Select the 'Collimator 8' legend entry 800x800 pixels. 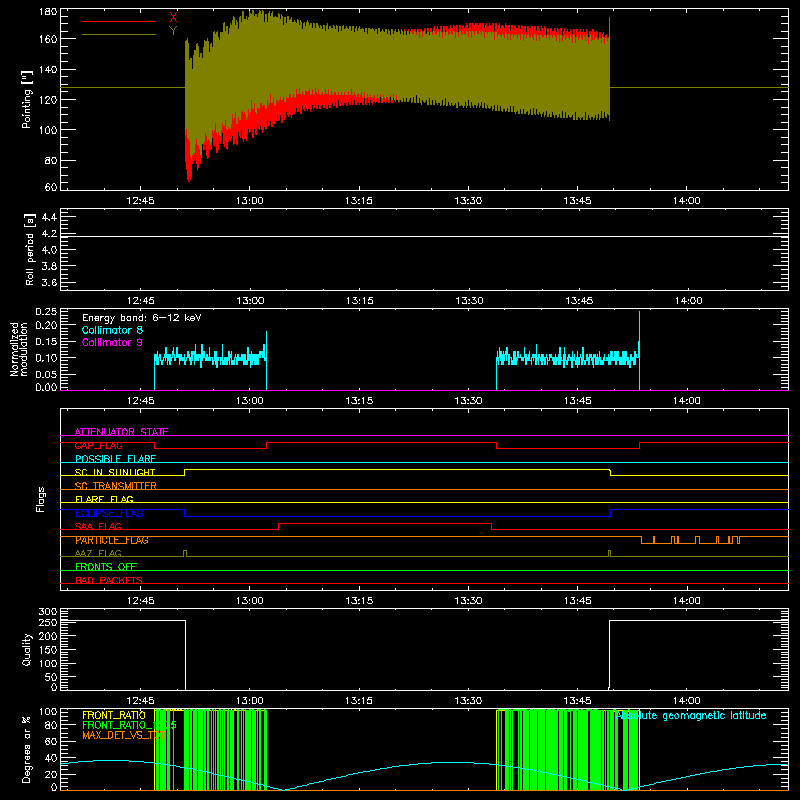tap(112, 330)
